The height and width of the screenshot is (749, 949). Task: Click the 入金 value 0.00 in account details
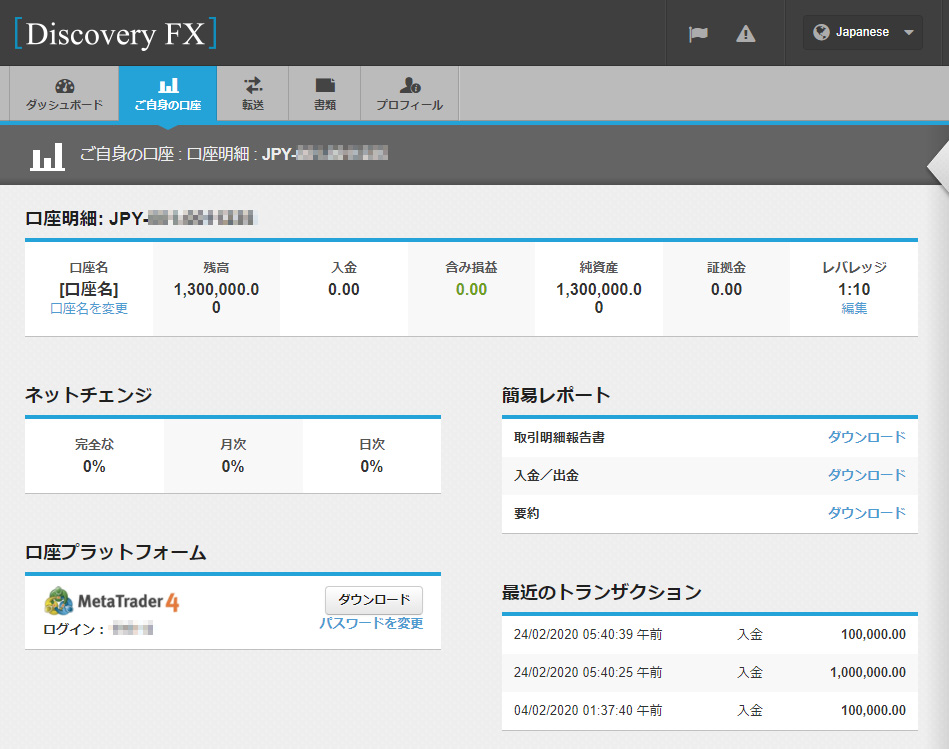[x=344, y=289]
